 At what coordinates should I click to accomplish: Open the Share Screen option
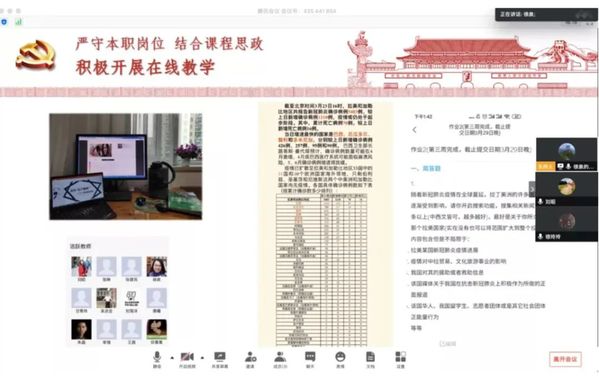(220, 359)
